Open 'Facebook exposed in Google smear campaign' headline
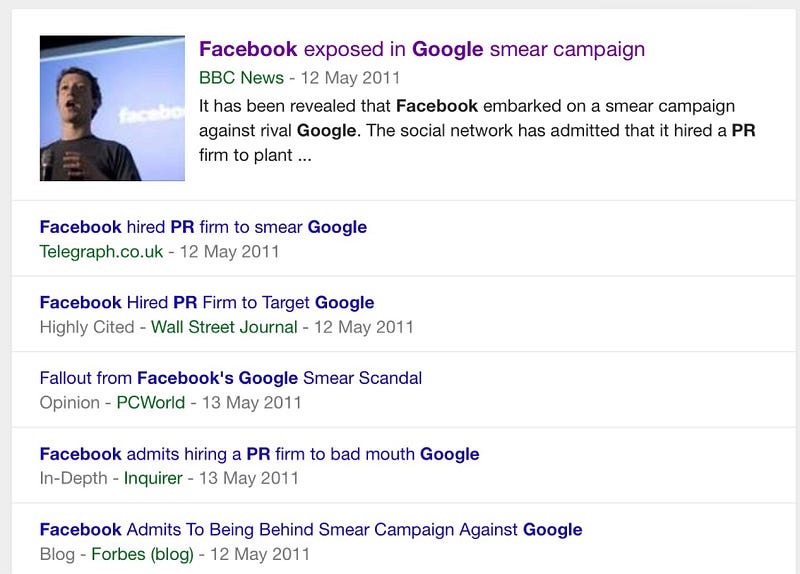This screenshot has height=574, width=800. (422, 49)
